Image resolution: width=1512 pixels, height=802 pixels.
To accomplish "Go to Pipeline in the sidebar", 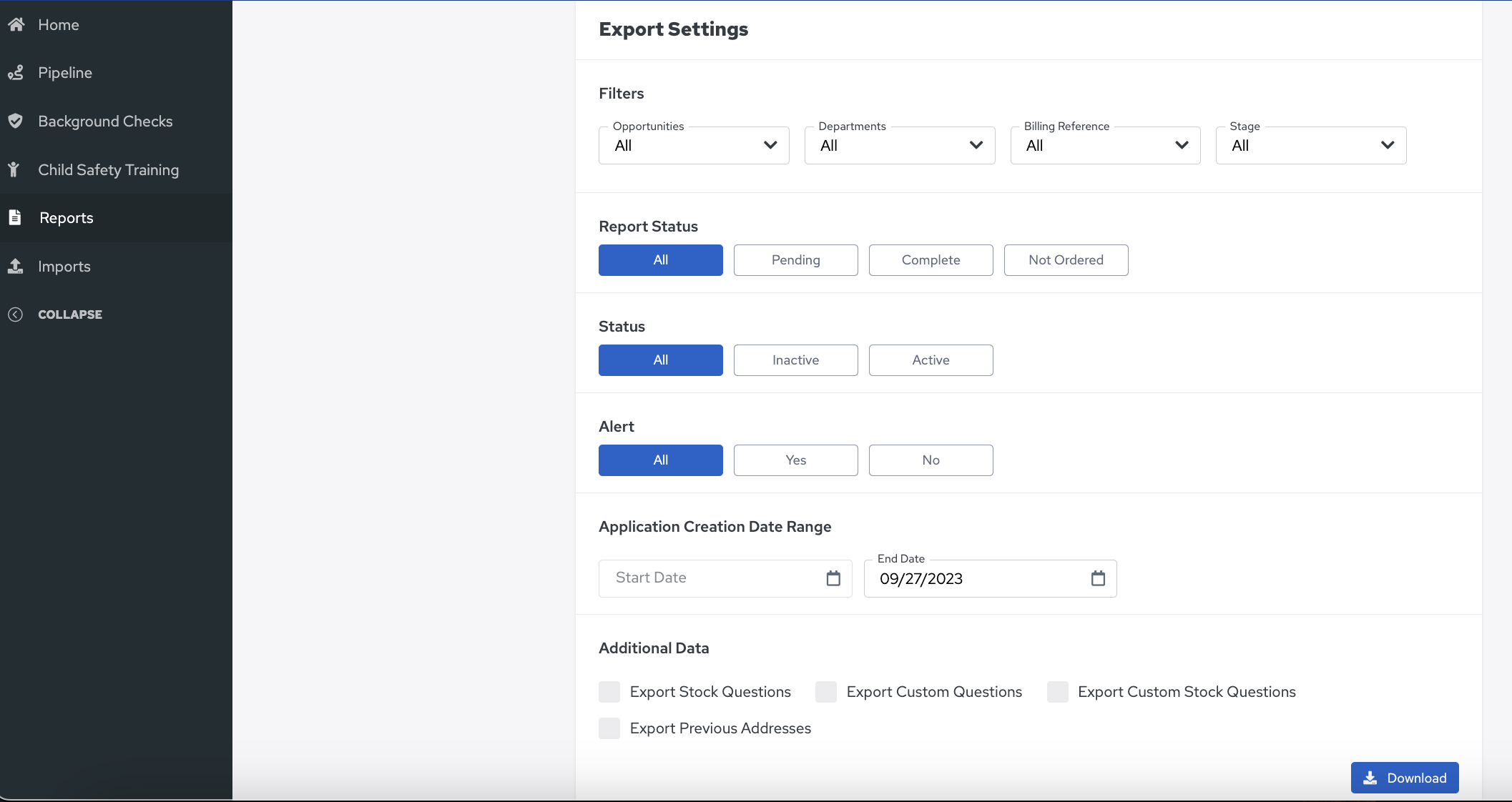I will tap(116, 73).
